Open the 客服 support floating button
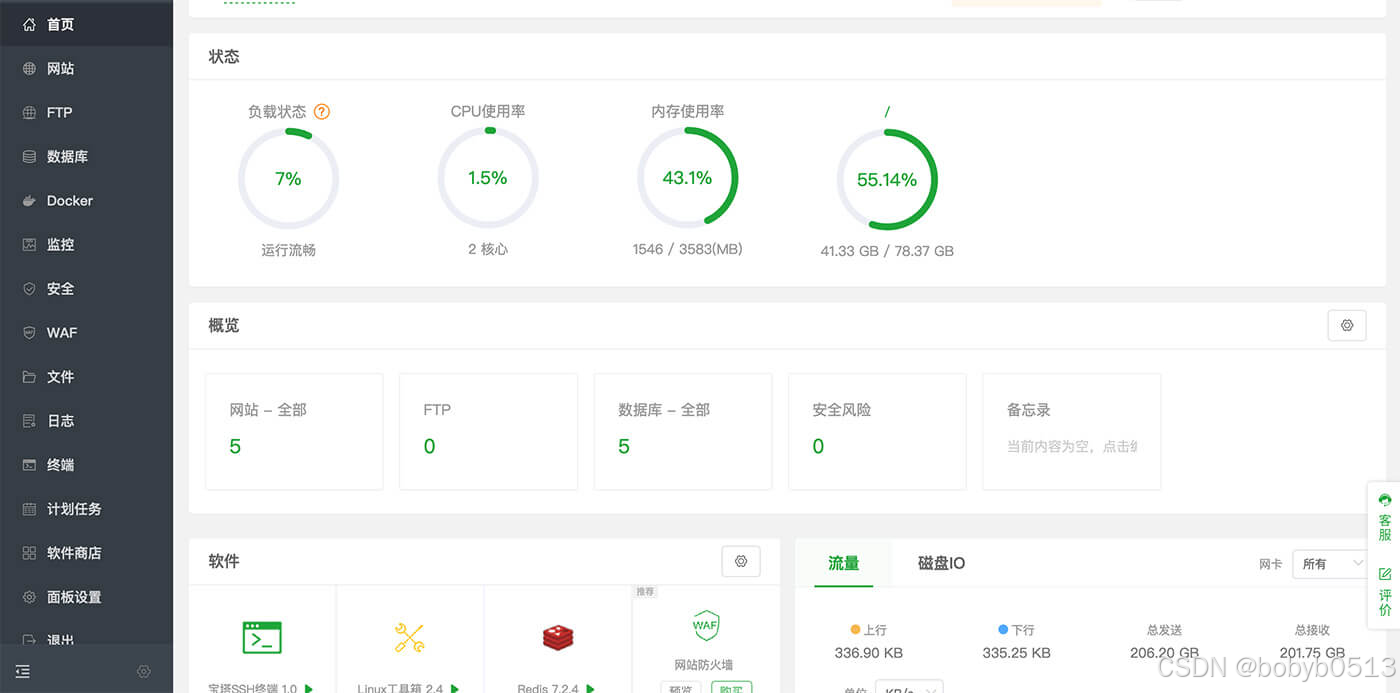This screenshot has height=693, width=1400. pos(1384,516)
